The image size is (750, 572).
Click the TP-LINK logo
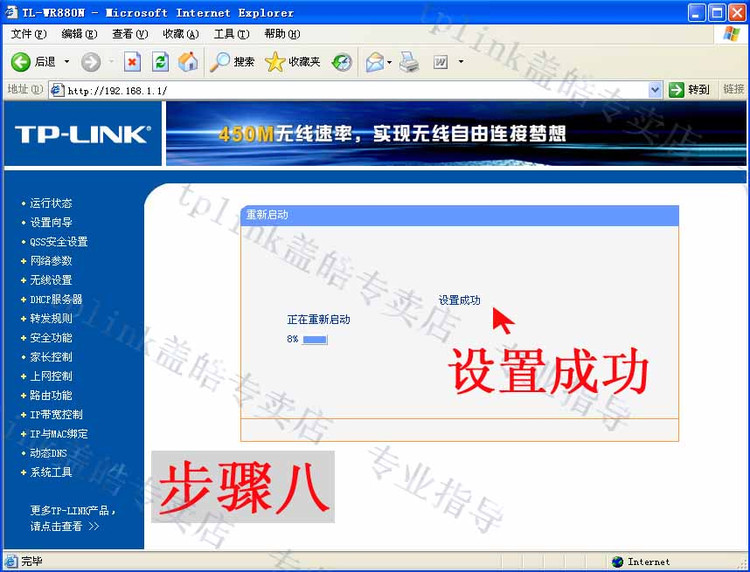point(83,134)
